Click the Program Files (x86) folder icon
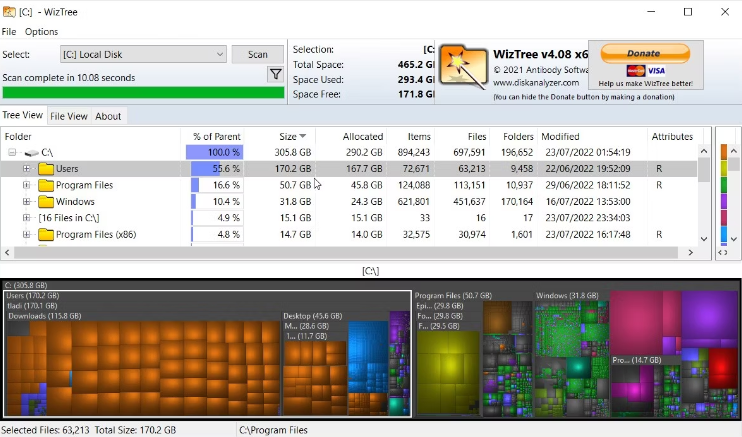The height and width of the screenshot is (437, 742). point(46,234)
